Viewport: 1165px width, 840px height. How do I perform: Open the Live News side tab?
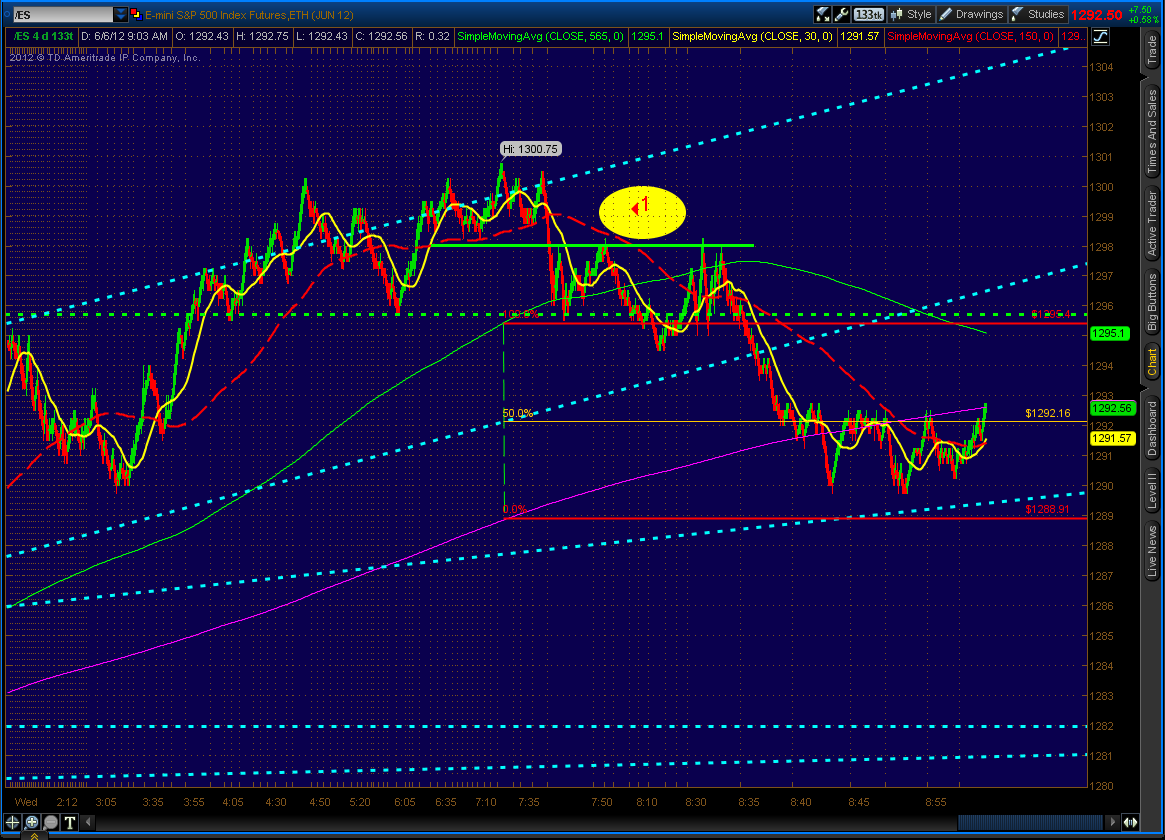click(x=1152, y=551)
